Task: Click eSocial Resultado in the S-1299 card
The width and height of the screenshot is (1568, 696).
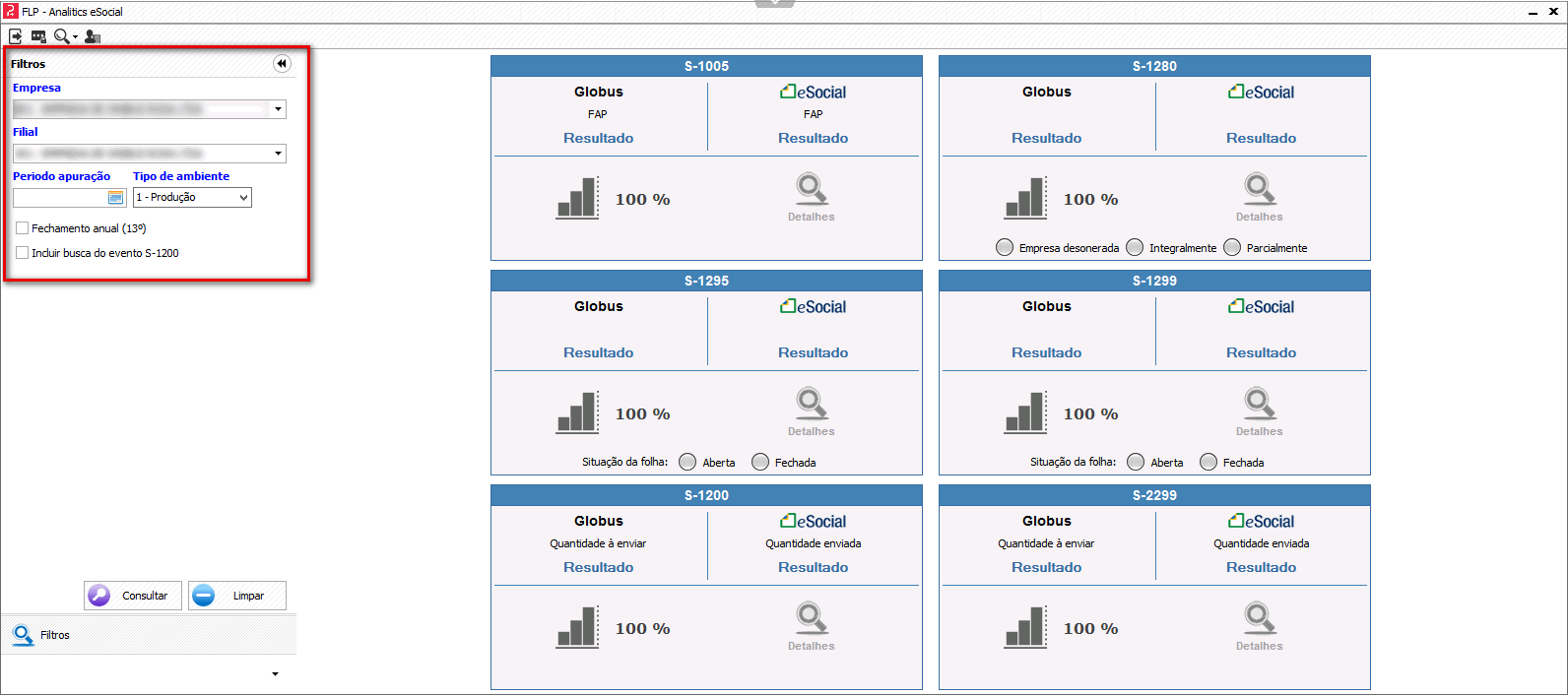Action: [1262, 352]
